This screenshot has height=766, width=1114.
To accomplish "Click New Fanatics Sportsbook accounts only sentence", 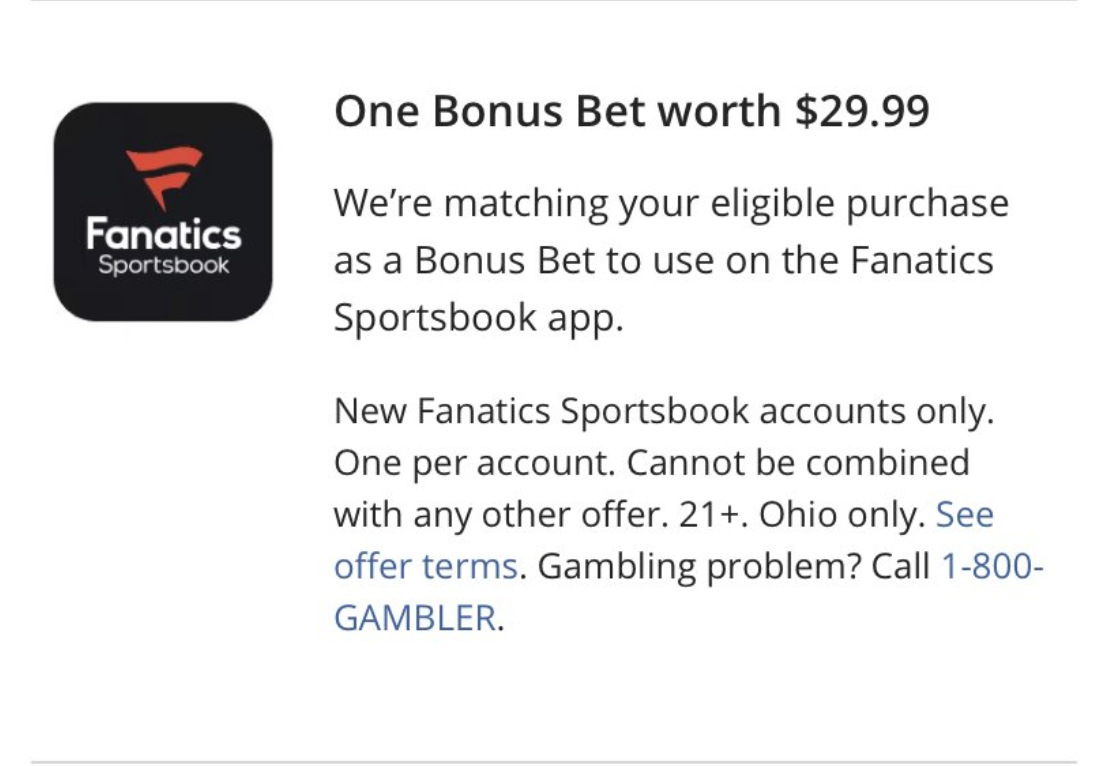I will [x=664, y=411].
